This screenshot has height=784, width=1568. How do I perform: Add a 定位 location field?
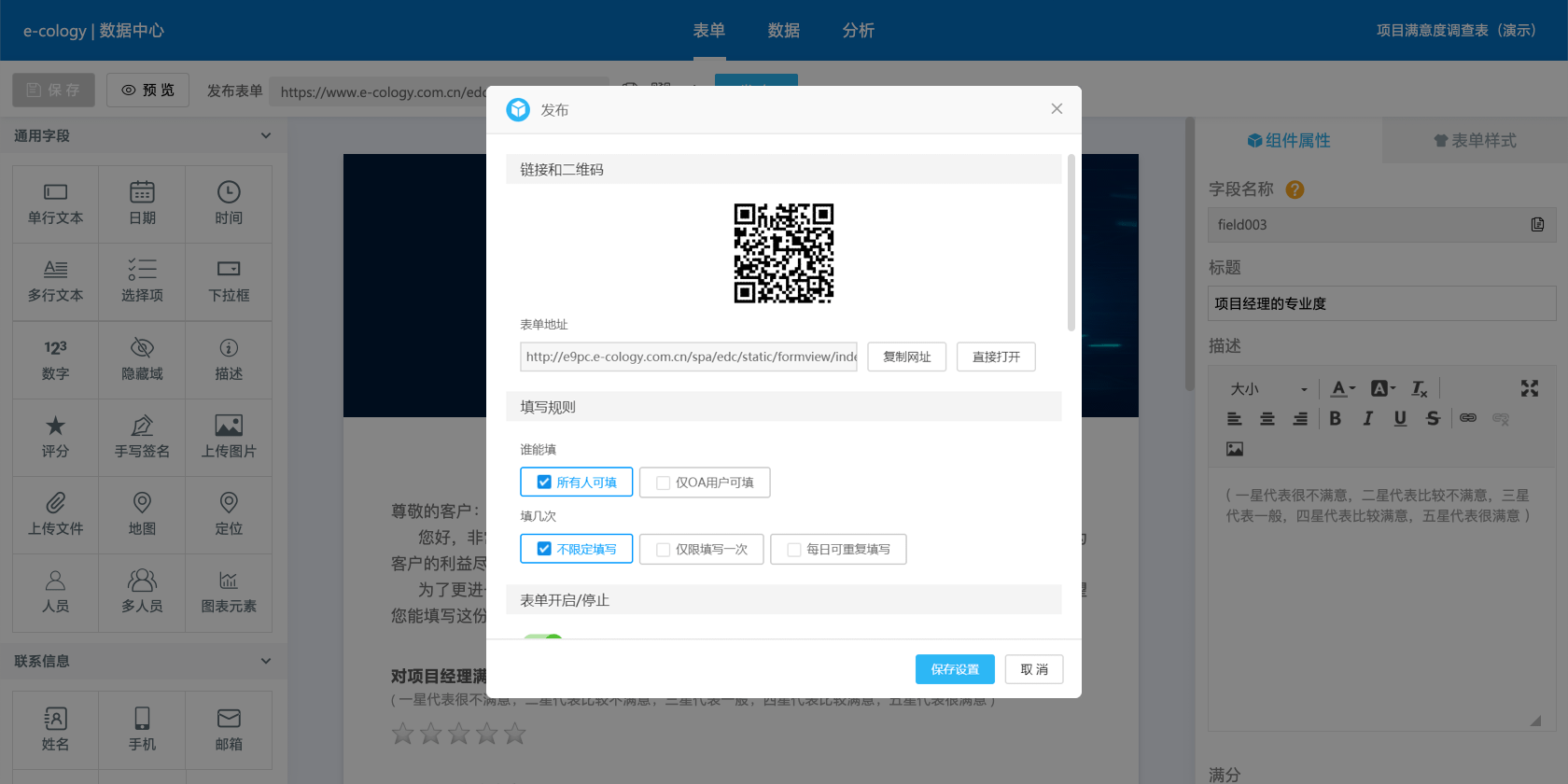tap(229, 515)
